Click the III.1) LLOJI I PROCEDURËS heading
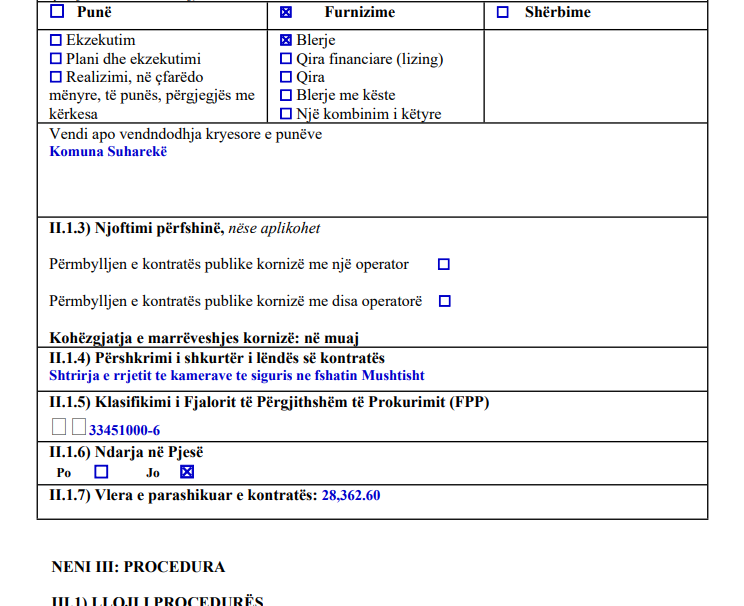The width and height of the screenshot is (744, 606). pos(157,600)
